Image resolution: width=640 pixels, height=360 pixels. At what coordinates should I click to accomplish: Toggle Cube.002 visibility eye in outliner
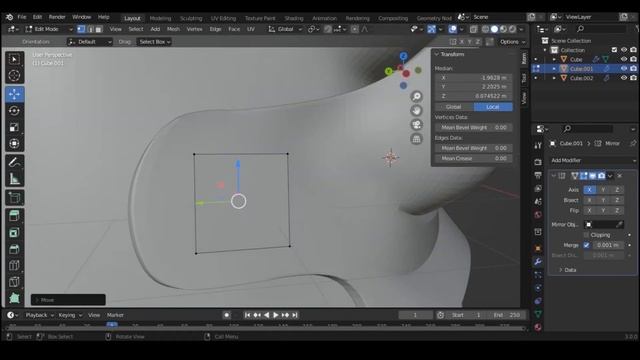click(624, 78)
